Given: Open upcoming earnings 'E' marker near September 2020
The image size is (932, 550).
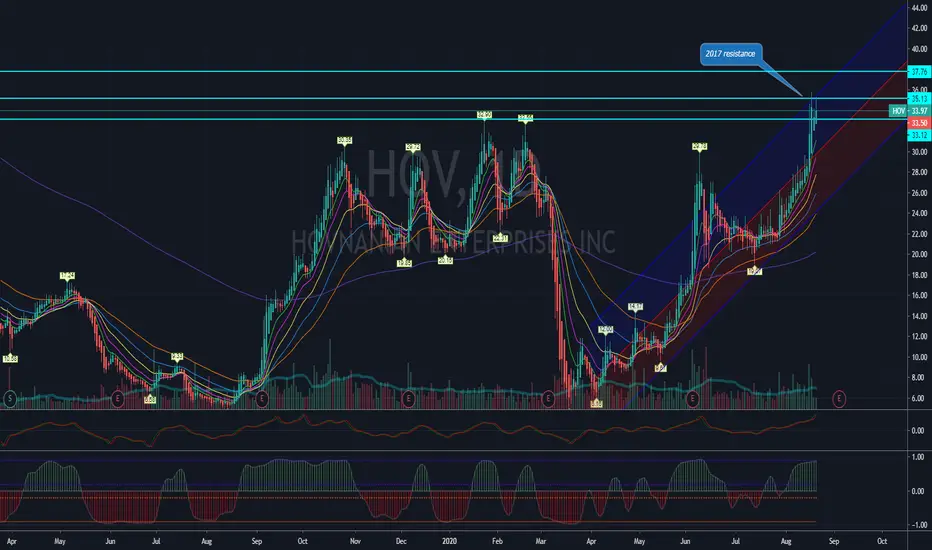Looking at the screenshot, I should [839, 398].
